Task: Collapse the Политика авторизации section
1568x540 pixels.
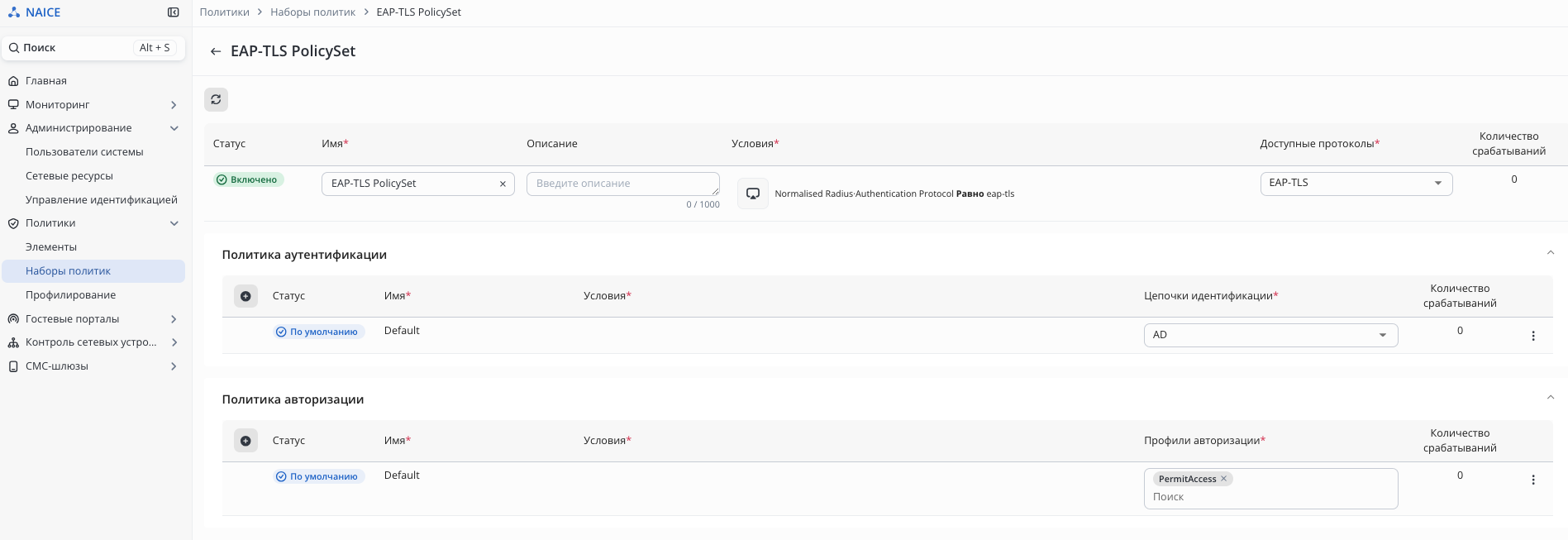Action: point(1551,398)
